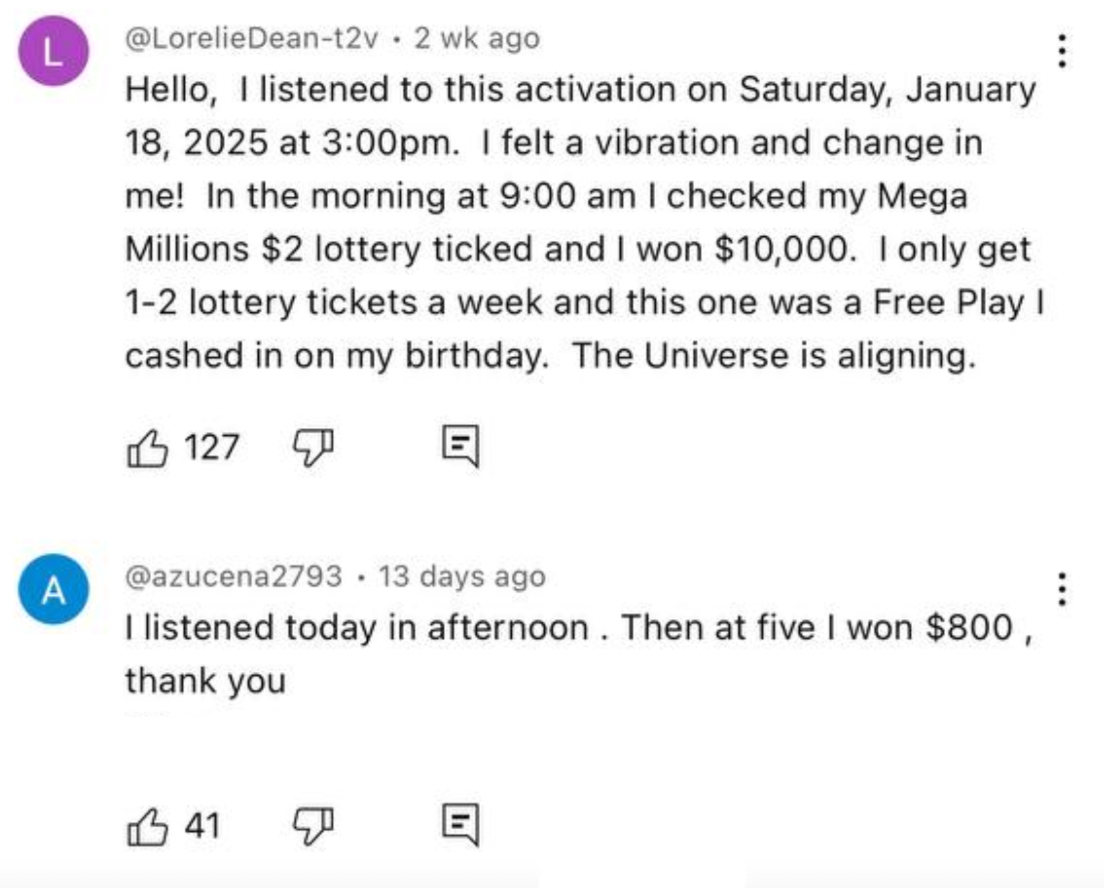
Task: Visit the @LorelieDean-t2v channel link
Action: [252, 39]
